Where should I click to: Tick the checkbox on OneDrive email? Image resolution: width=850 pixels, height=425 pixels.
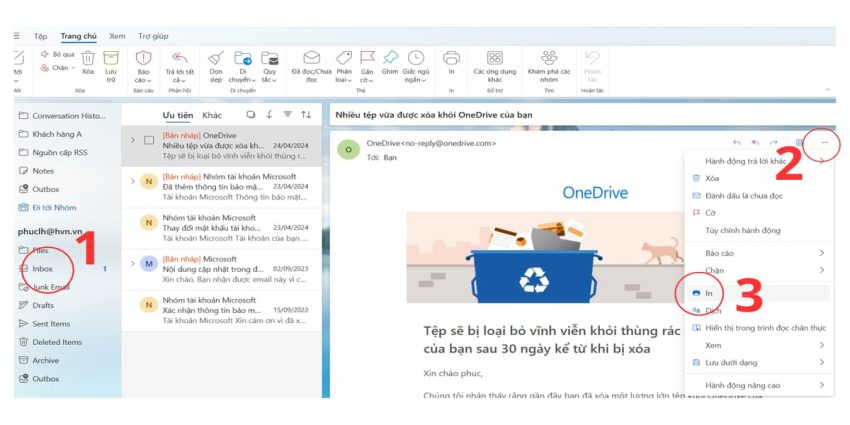[149, 140]
